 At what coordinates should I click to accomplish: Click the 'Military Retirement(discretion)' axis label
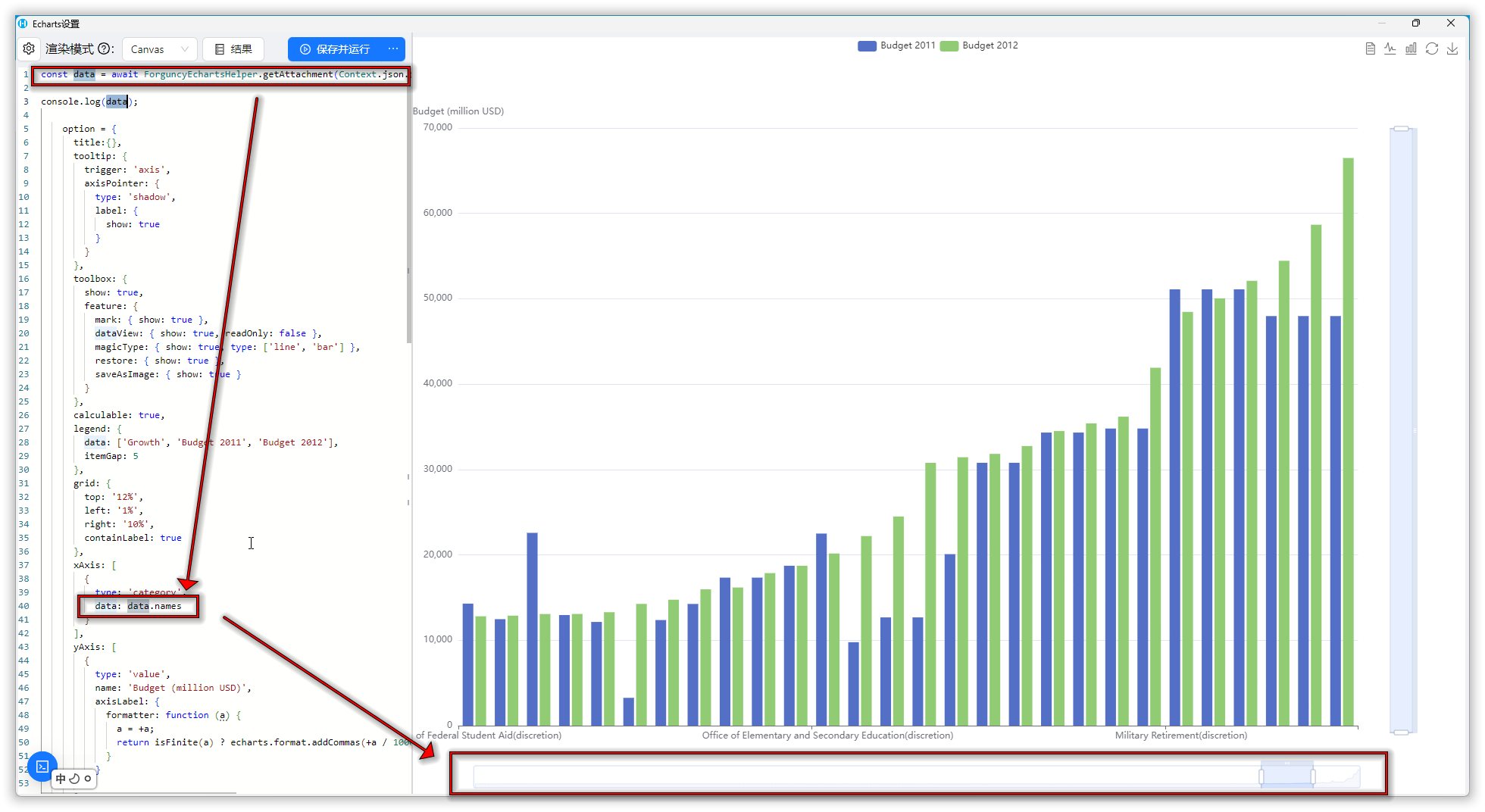coord(1181,735)
